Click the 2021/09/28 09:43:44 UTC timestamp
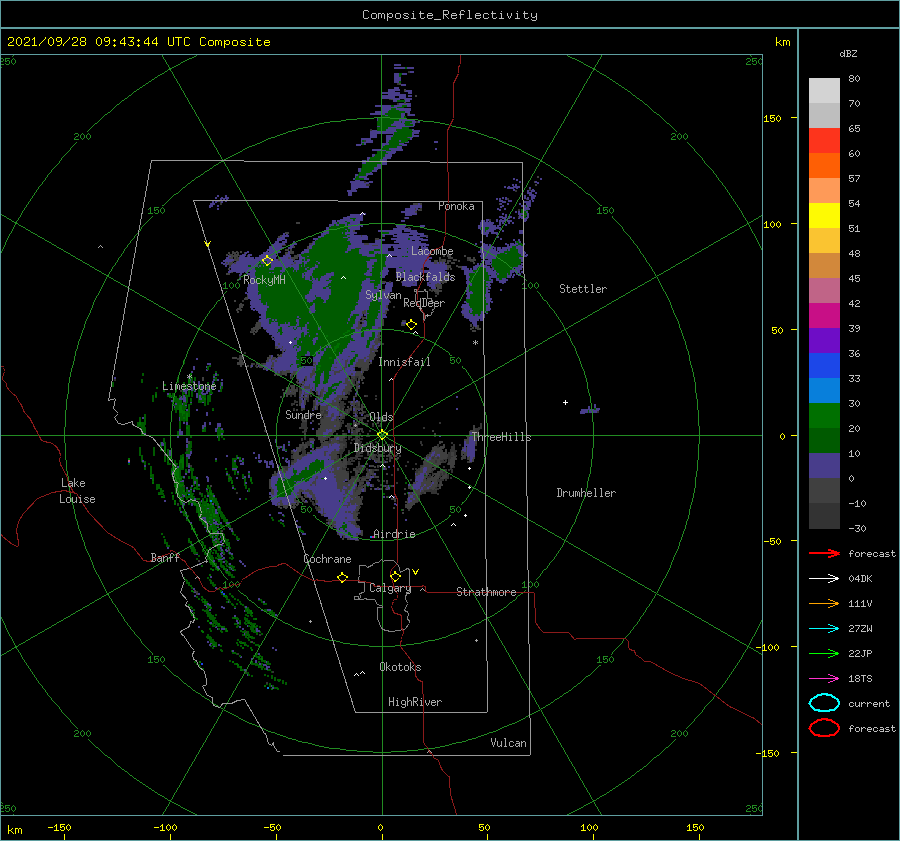Screen dimensions: 900x841 83,41
